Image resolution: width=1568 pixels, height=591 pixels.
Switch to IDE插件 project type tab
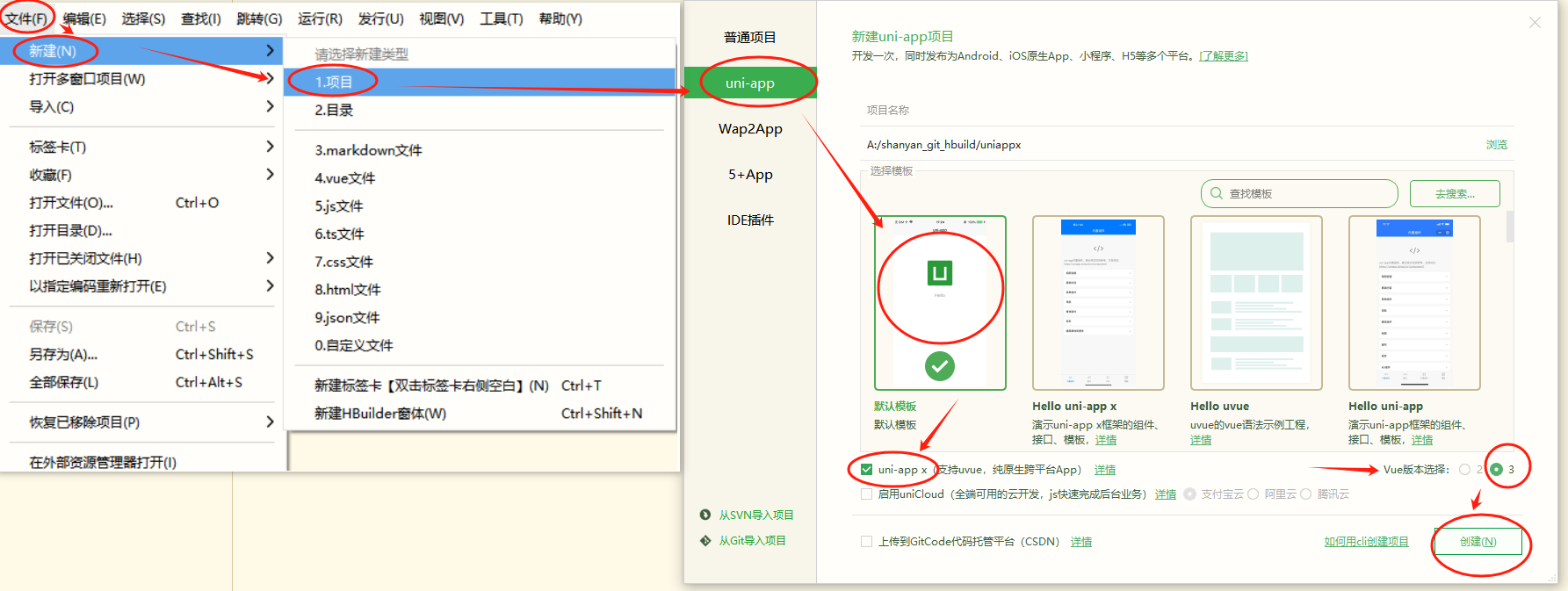[750, 220]
